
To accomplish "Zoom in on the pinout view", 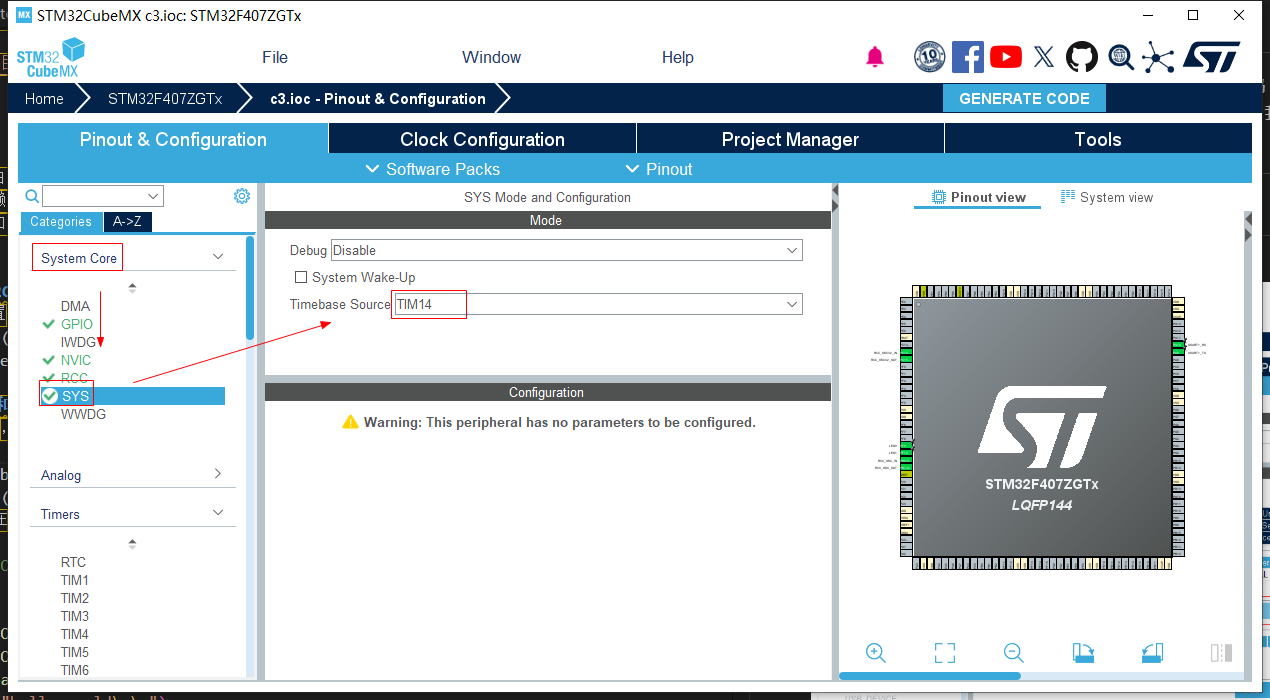I will (875, 652).
